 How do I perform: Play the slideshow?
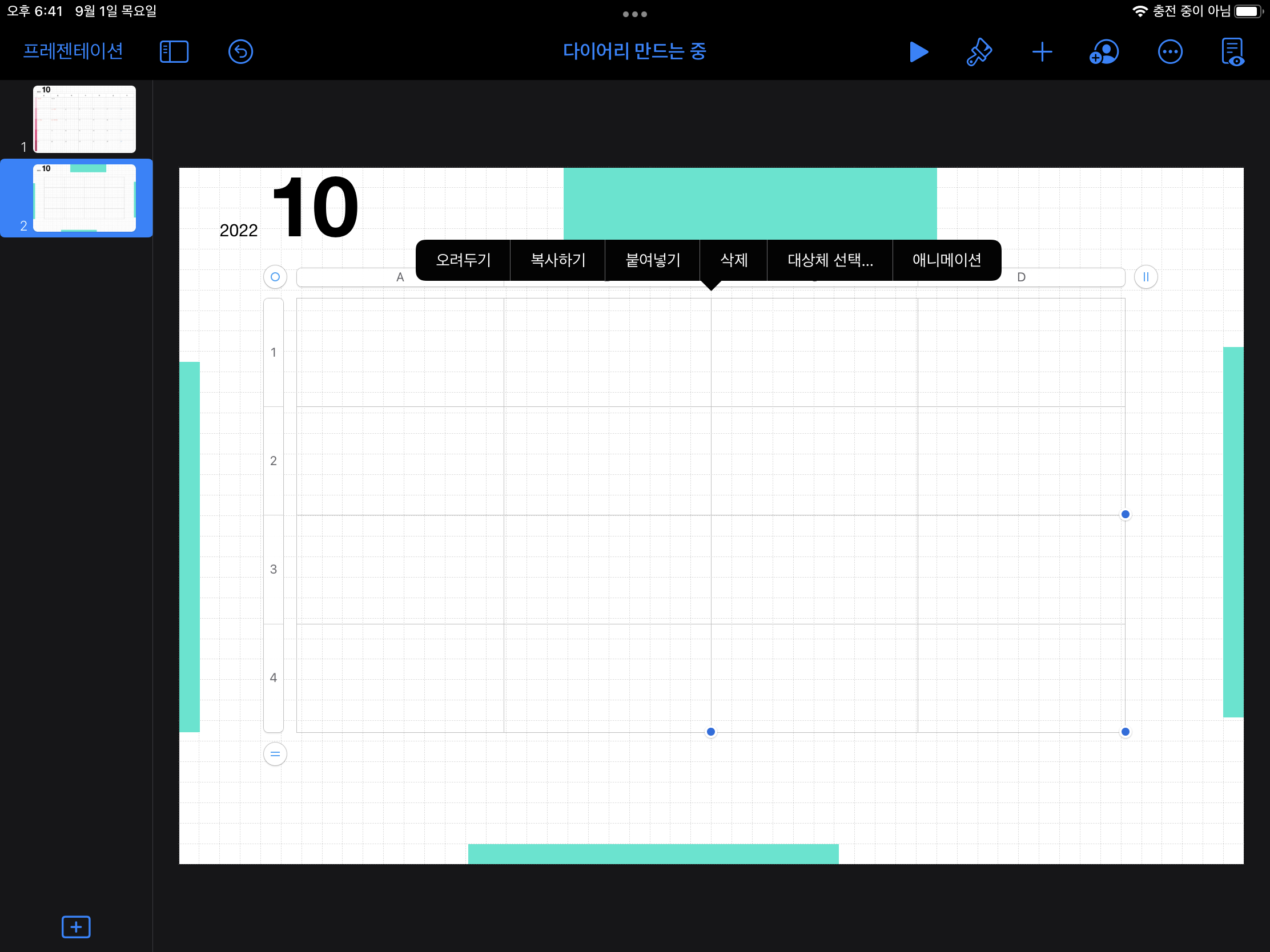tap(919, 51)
